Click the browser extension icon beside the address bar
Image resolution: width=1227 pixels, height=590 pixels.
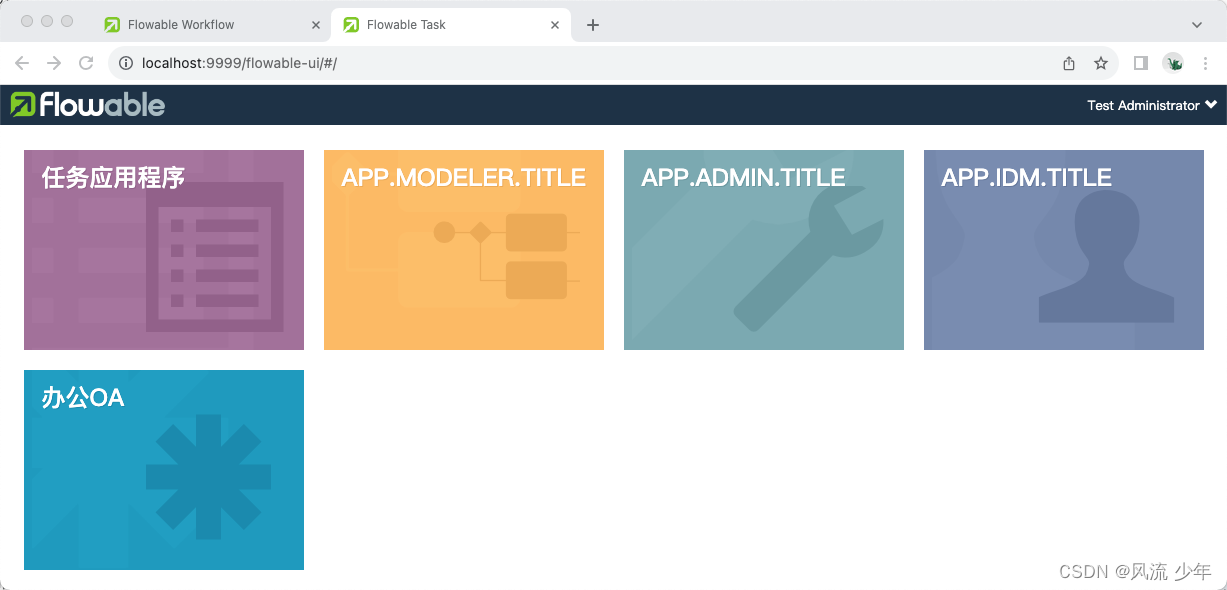coord(1173,62)
